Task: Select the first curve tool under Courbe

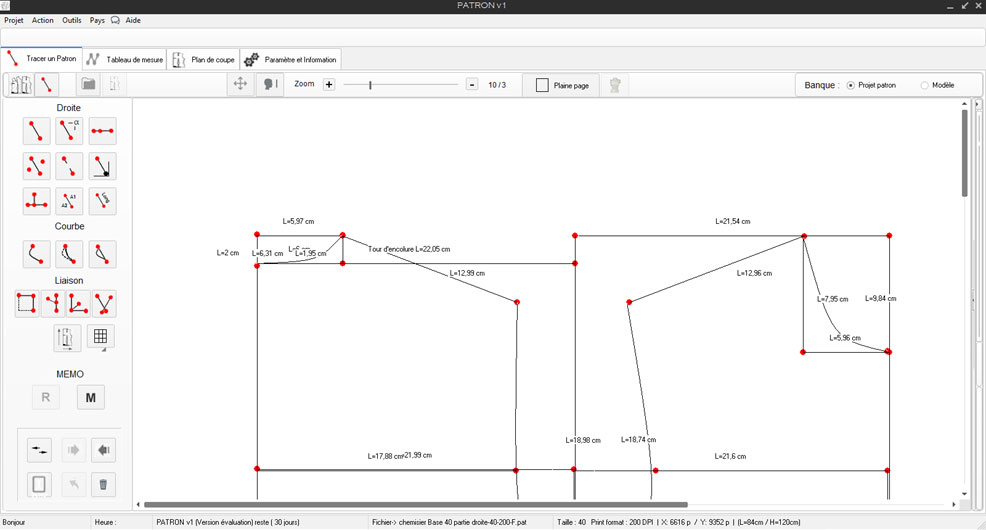Action: click(36, 254)
